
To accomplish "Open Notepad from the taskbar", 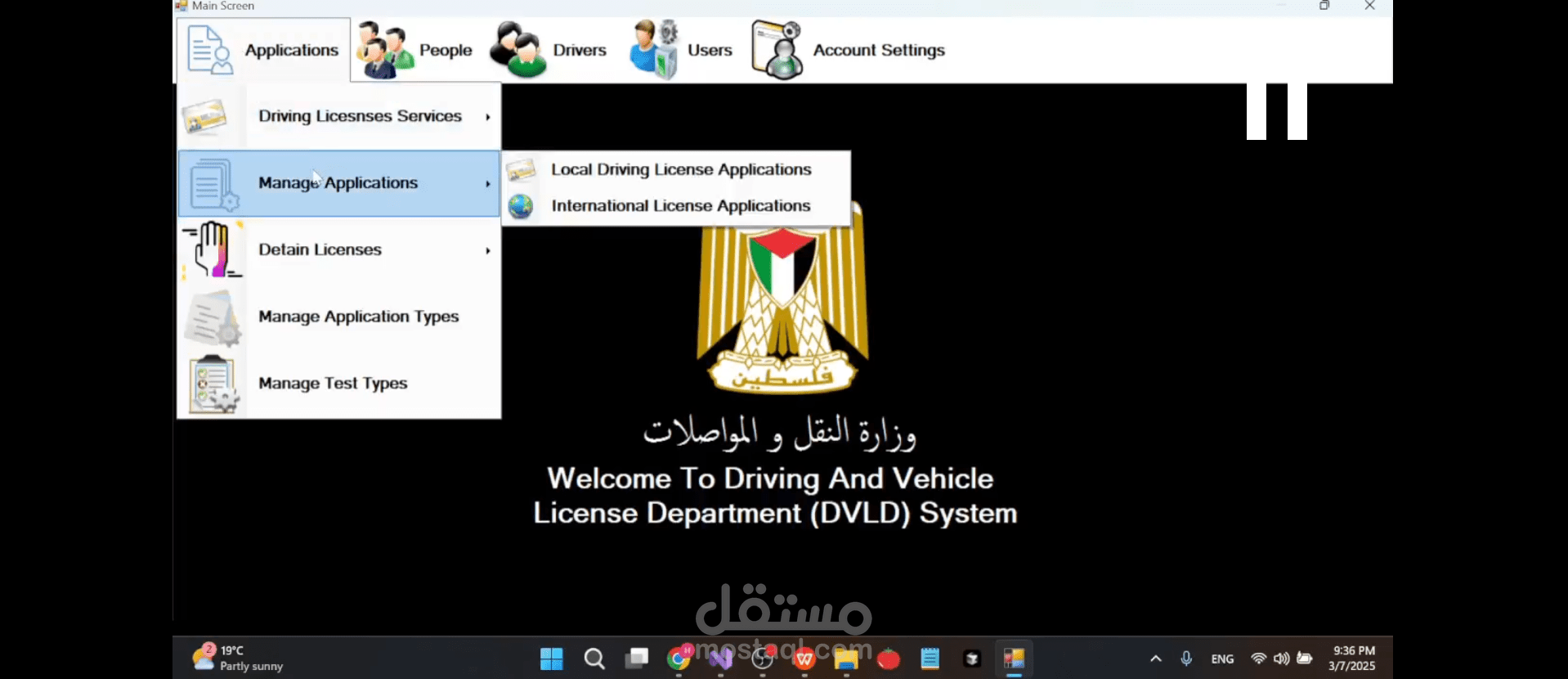I will click(x=930, y=659).
